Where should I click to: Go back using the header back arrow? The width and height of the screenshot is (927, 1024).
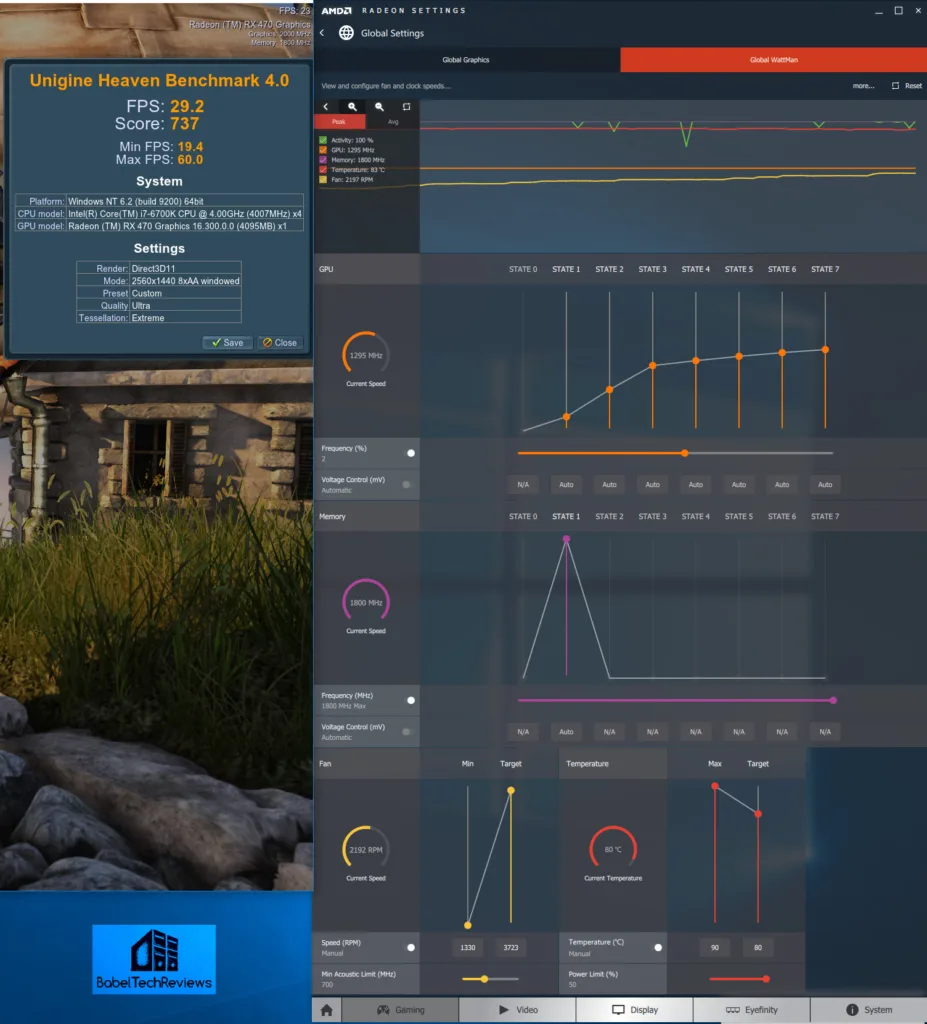coord(322,33)
